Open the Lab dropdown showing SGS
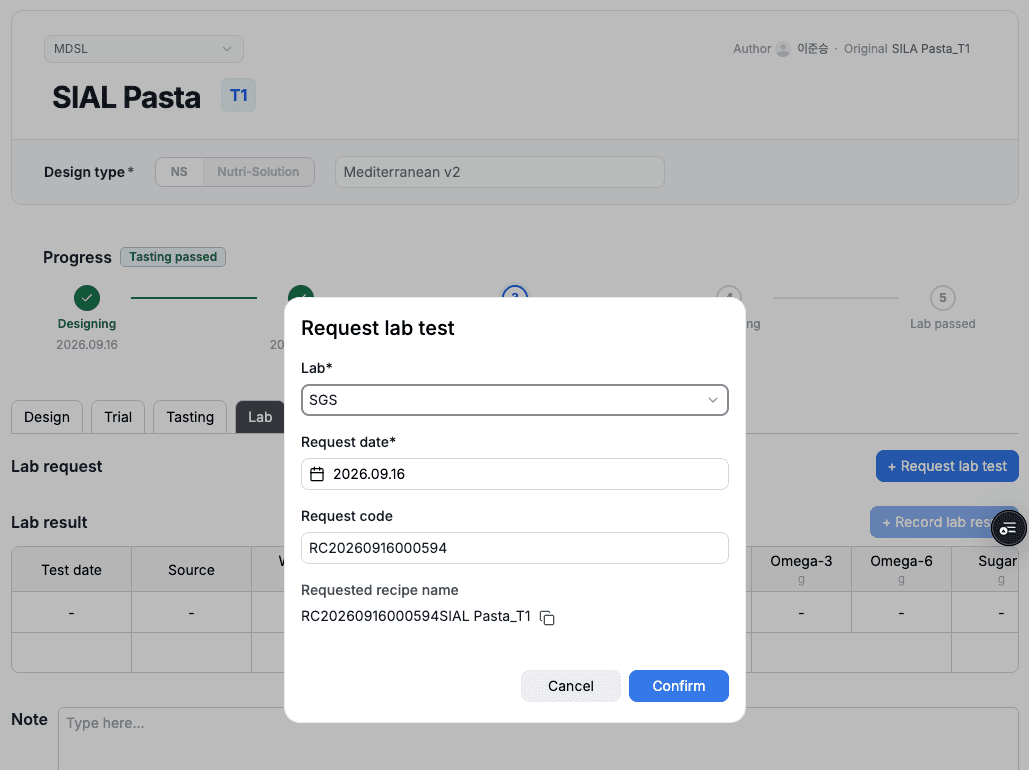The width and height of the screenshot is (1029, 770). [514, 400]
